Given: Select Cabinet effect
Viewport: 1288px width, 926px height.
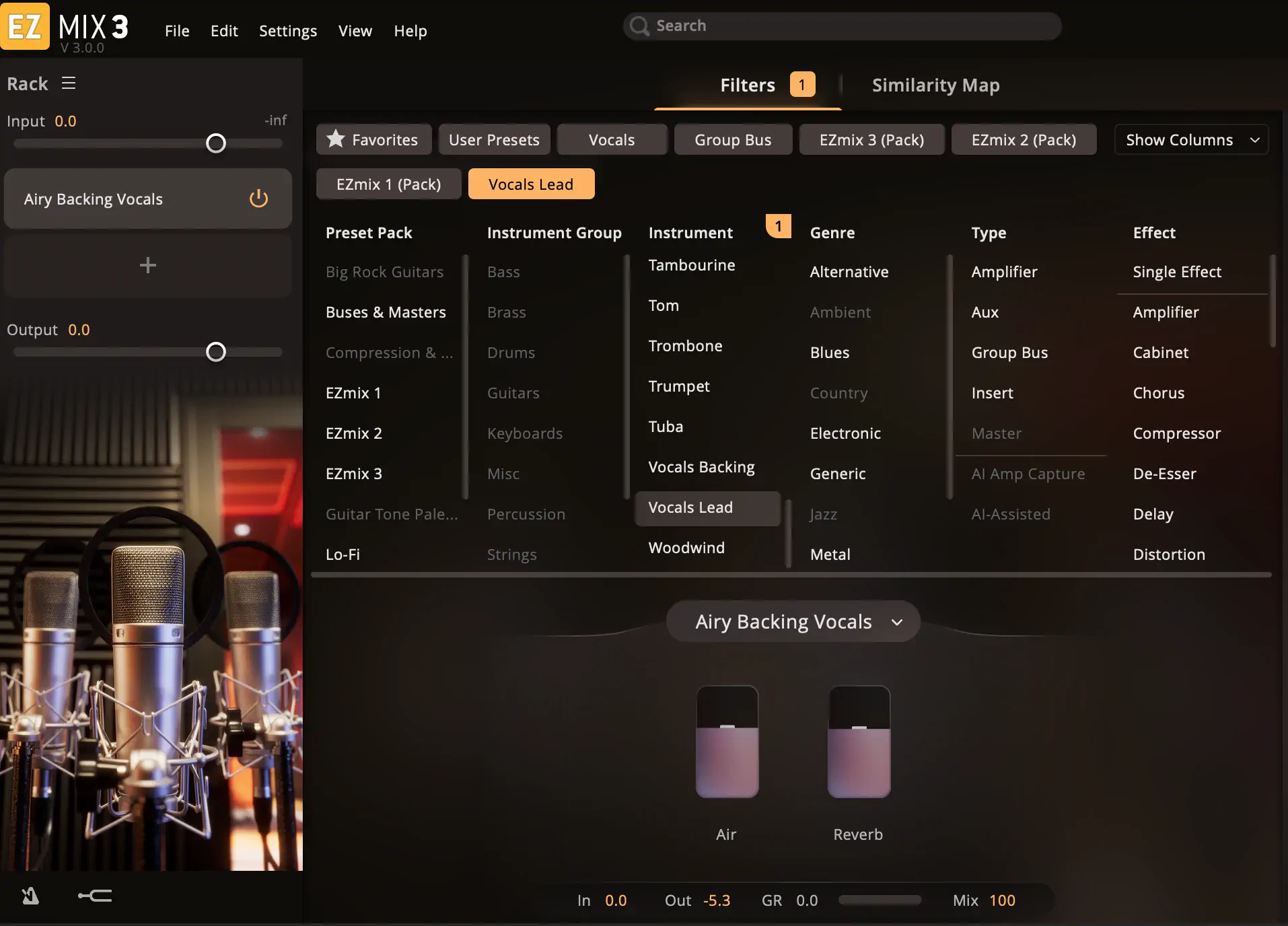Looking at the screenshot, I should pos(1160,353).
